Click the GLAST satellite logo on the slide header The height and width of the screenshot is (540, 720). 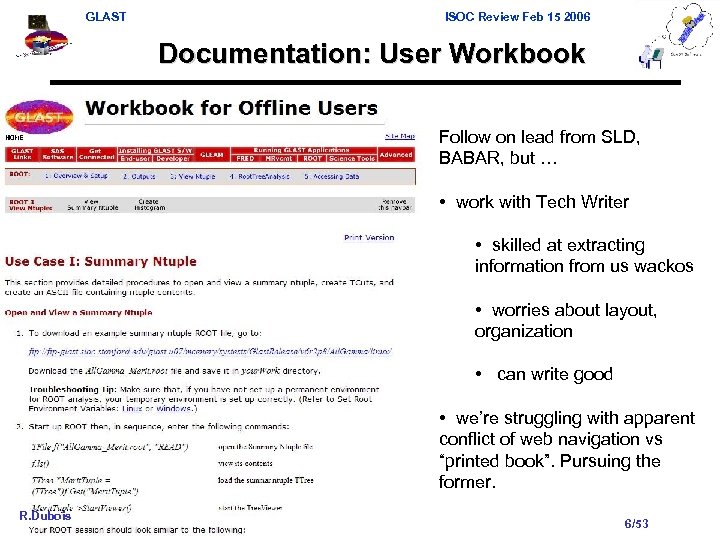[x=45, y=37]
